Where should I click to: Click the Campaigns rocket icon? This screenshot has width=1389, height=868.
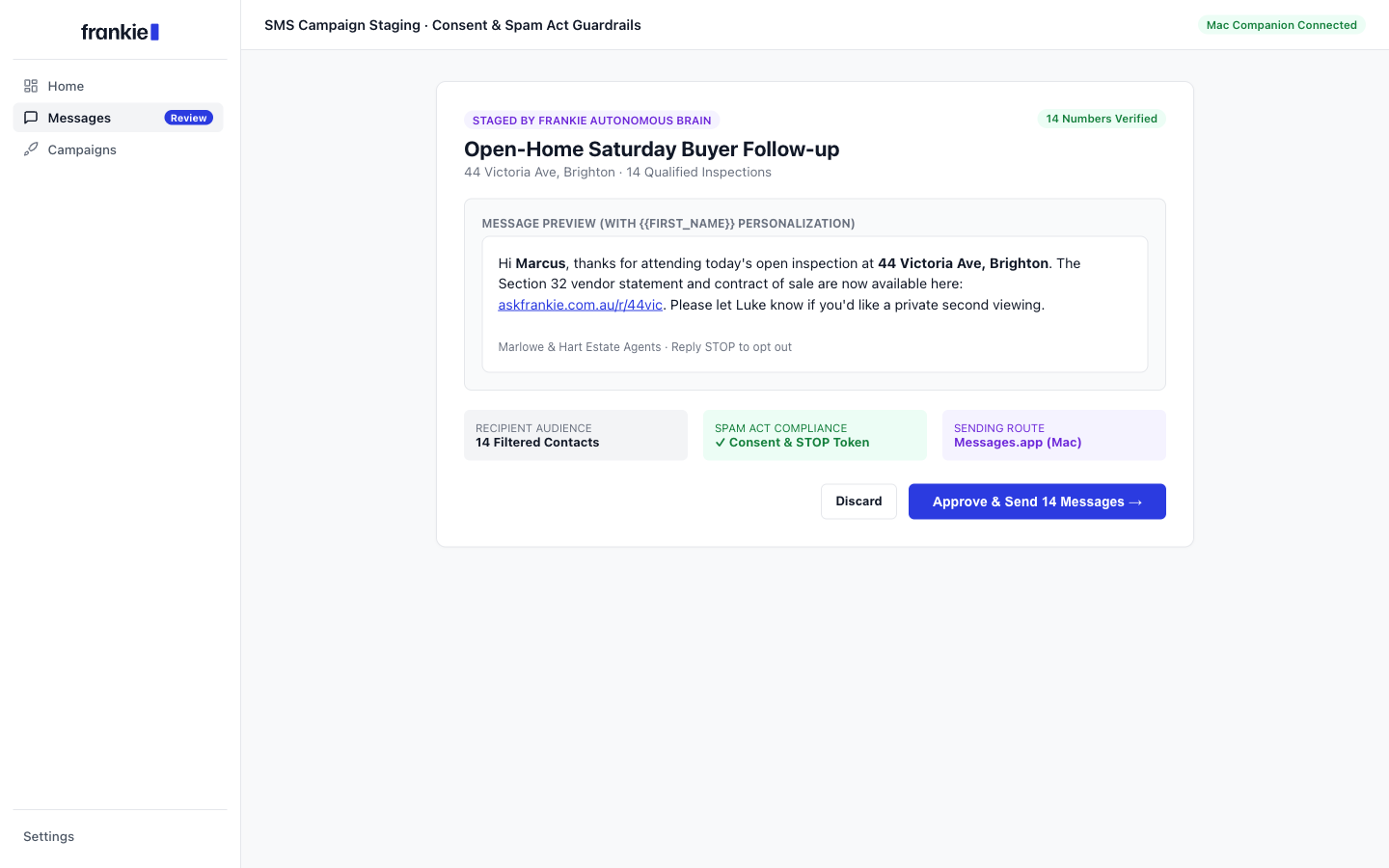coord(31,149)
